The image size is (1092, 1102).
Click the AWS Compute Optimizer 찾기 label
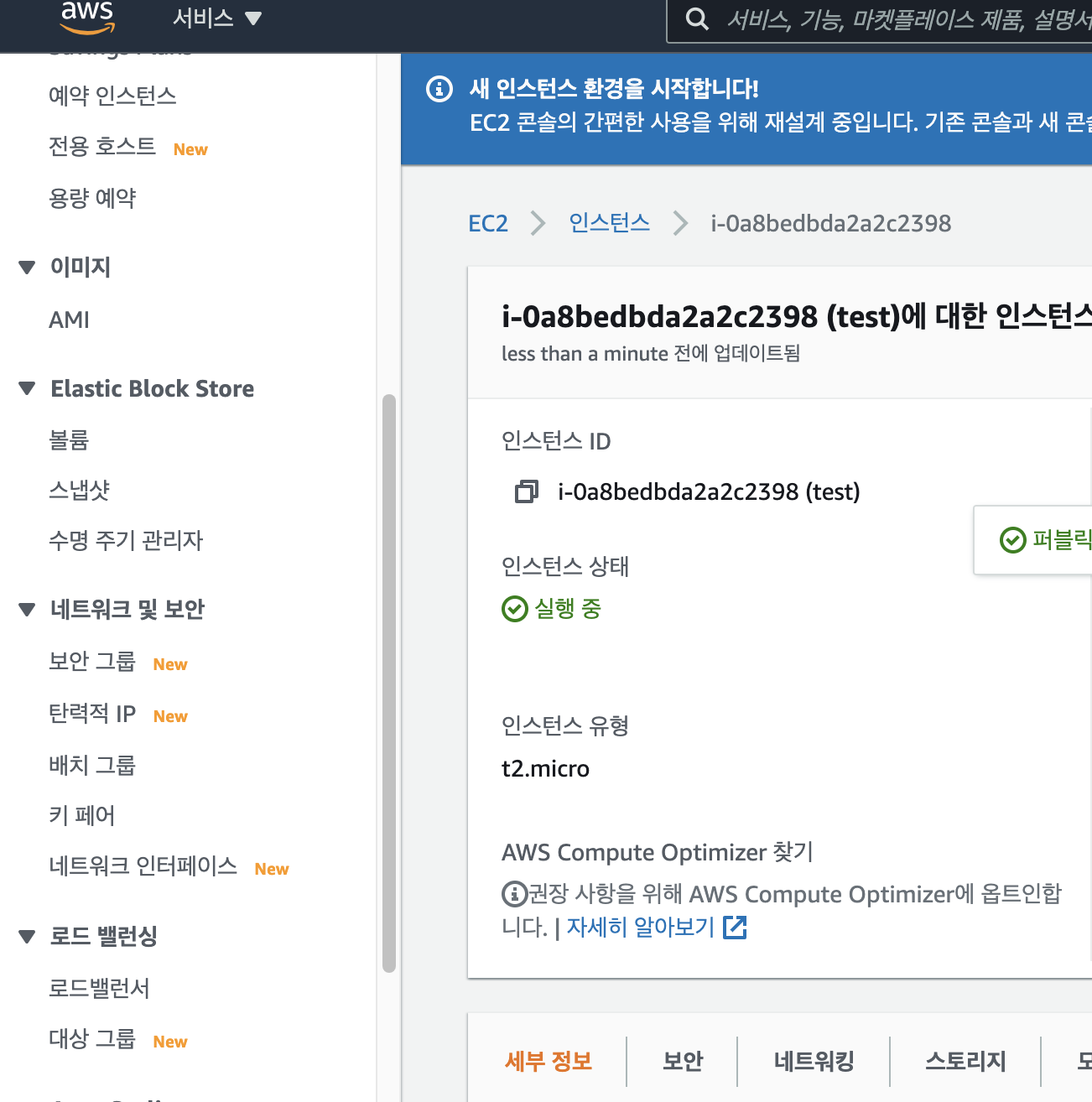(x=658, y=853)
